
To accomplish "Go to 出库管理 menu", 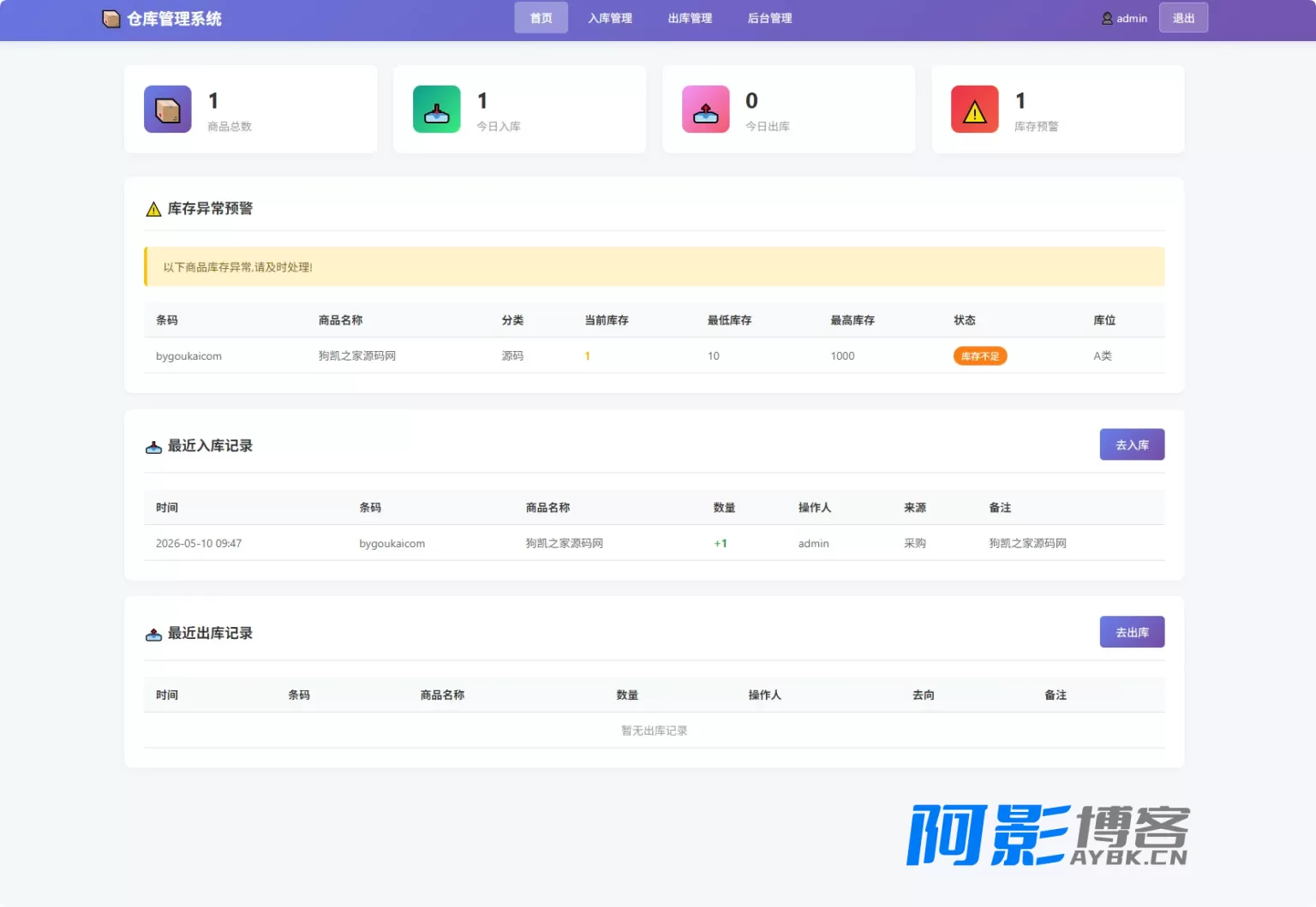I will 690,18.
